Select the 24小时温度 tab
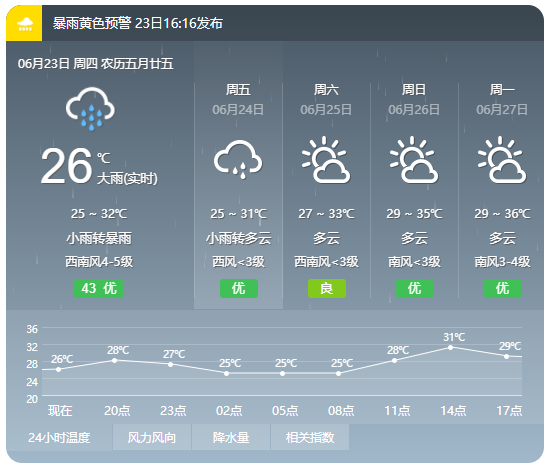The width and height of the screenshot is (549, 470). pyautogui.click(x=59, y=437)
